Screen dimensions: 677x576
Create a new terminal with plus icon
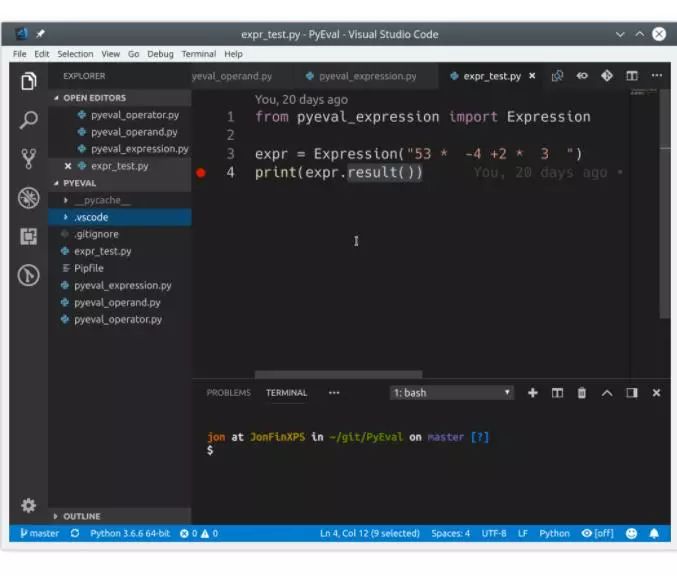point(533,393)
